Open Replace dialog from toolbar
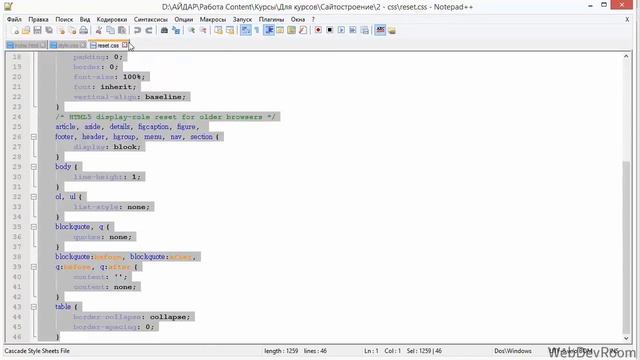The image size is (640, 360). pos(176,30)
